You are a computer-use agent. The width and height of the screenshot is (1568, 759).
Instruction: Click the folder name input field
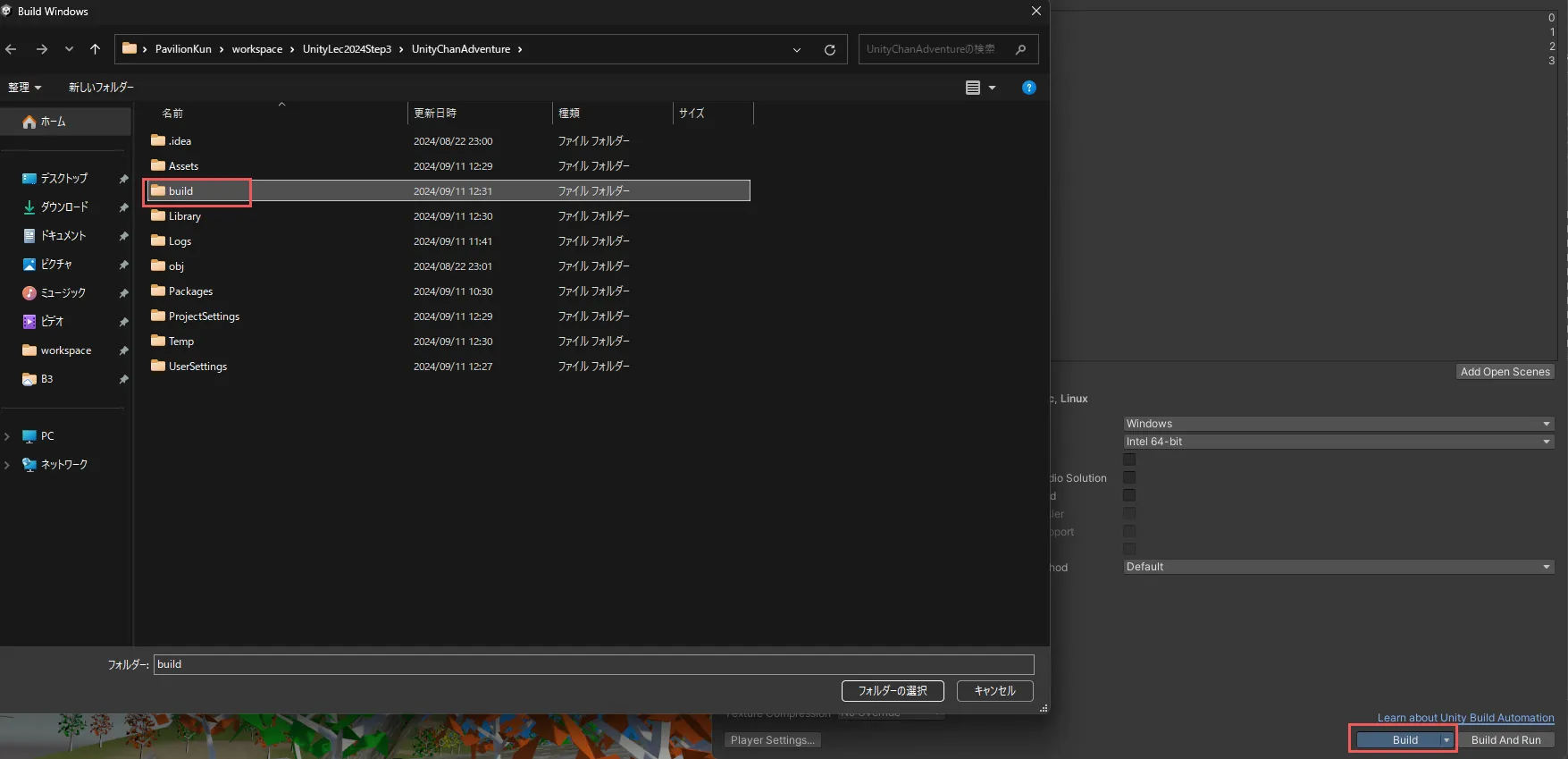(x=593, y=664)
